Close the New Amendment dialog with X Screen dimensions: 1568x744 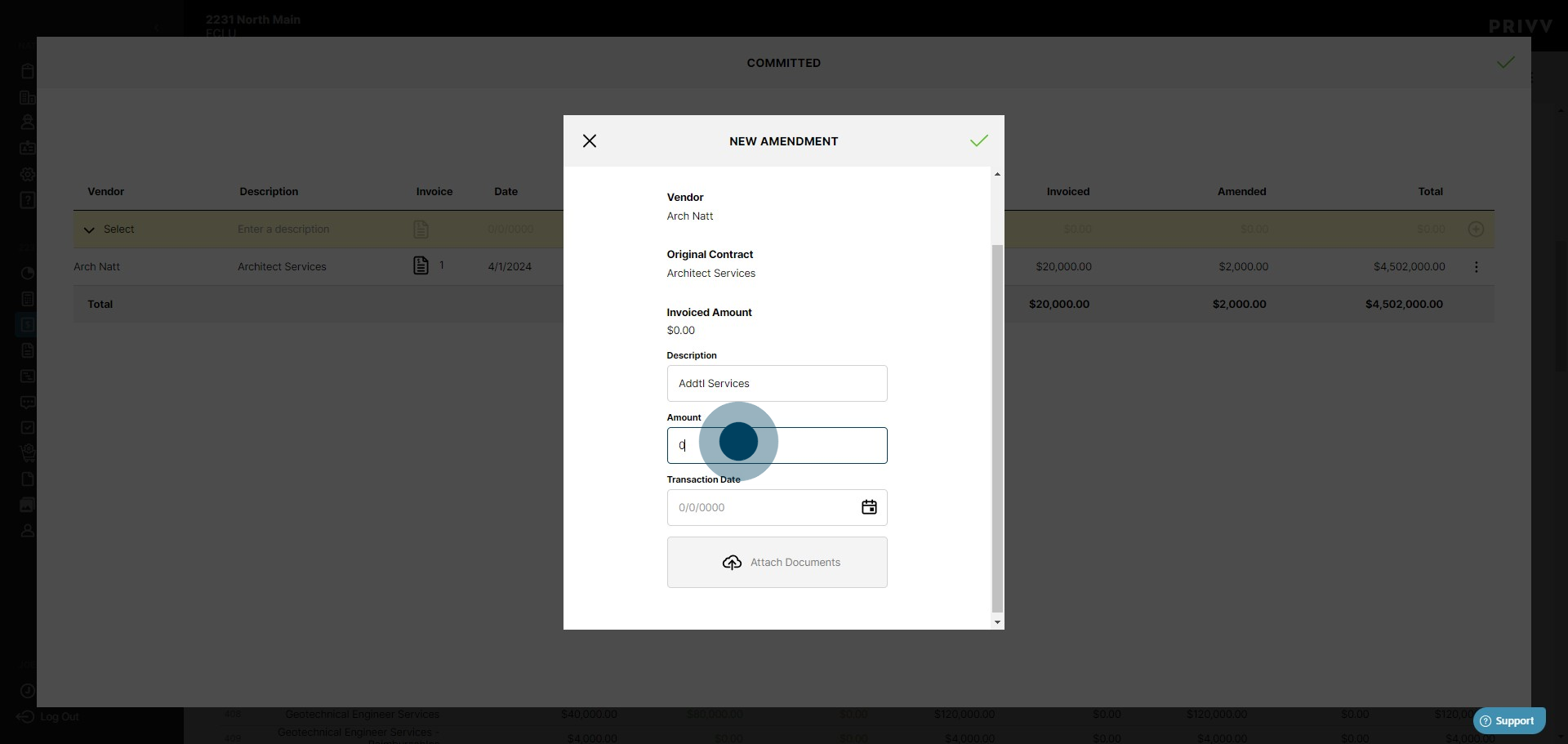click(590, 141)
